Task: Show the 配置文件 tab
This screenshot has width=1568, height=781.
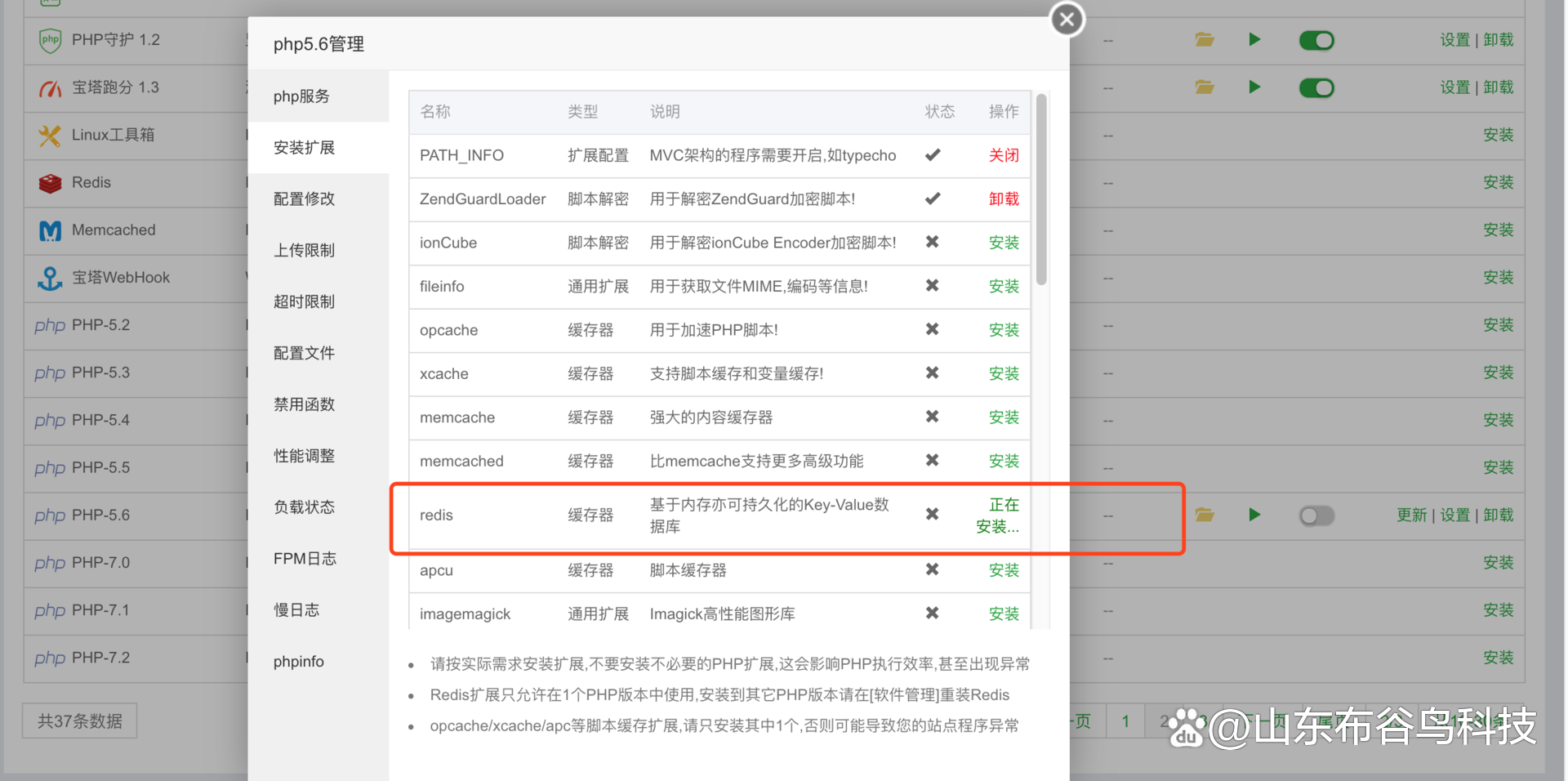Action: click(x=318, y=354)
